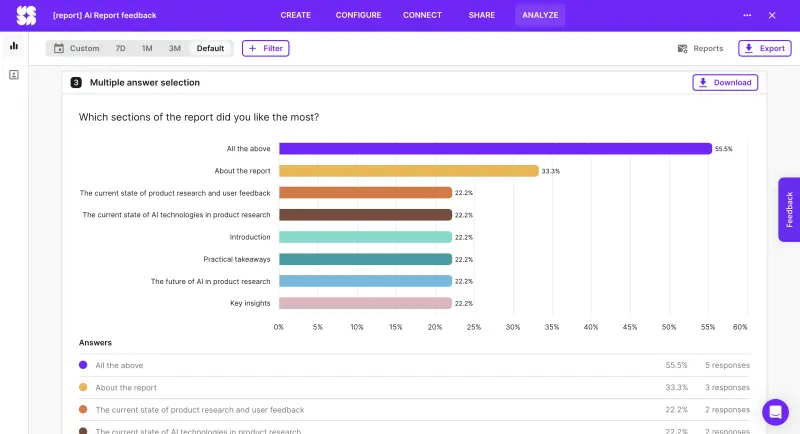Click the 55.5% value on the chart bar
This screenshot has width=800, height=434.
723,149
